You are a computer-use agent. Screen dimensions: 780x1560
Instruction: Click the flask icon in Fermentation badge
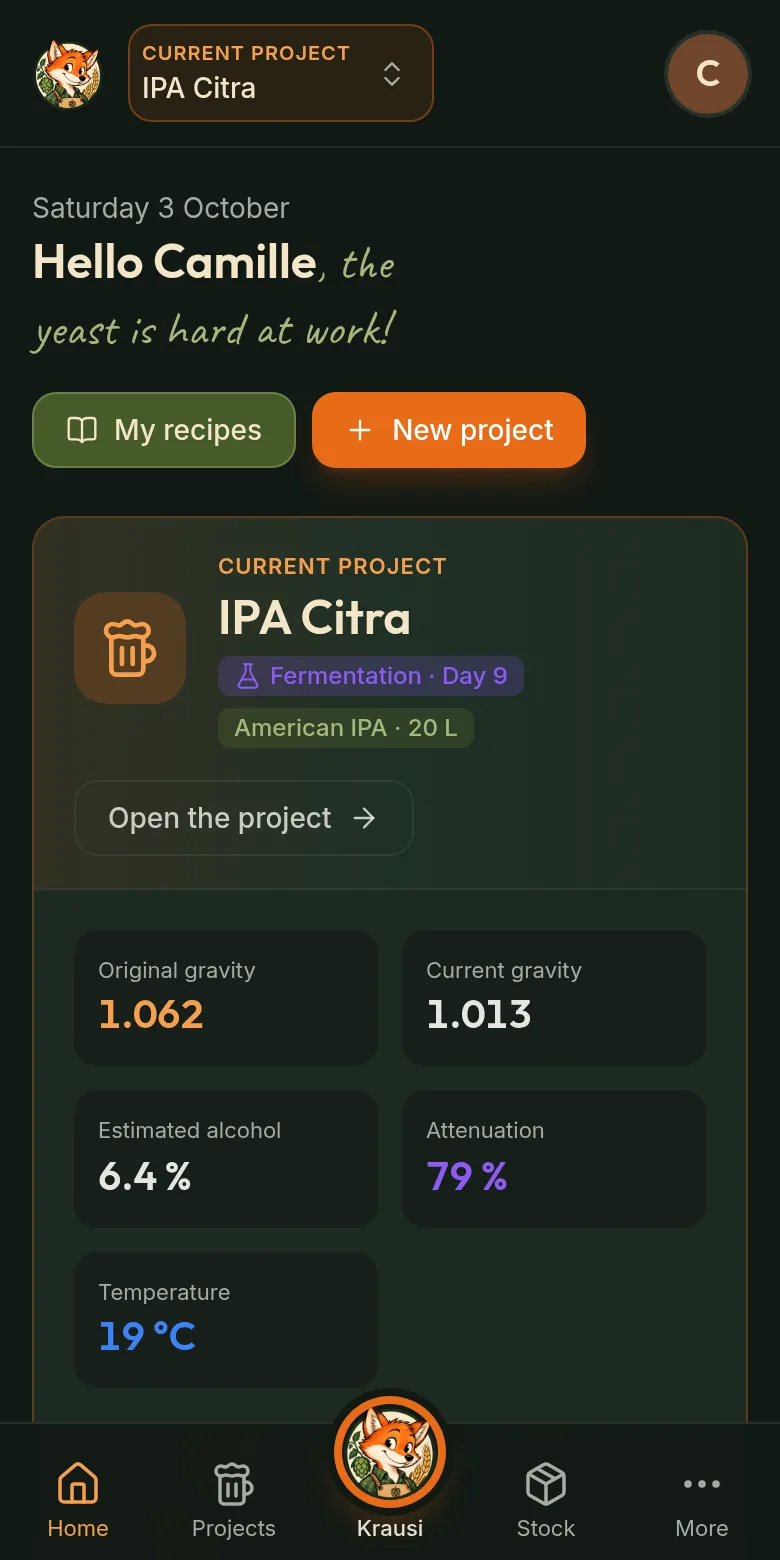point(247,676)
